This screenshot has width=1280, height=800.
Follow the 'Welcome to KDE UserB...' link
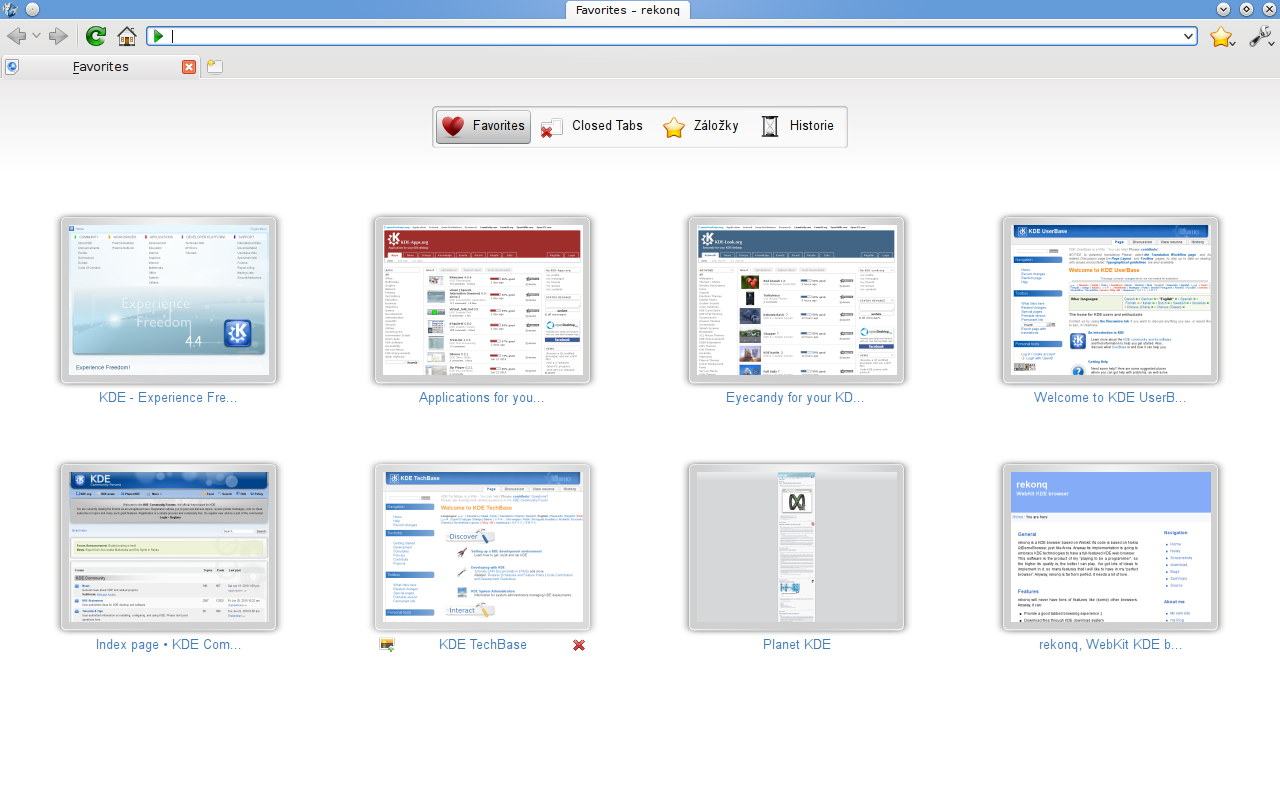pyautogui.click(x=1110, y=398)
